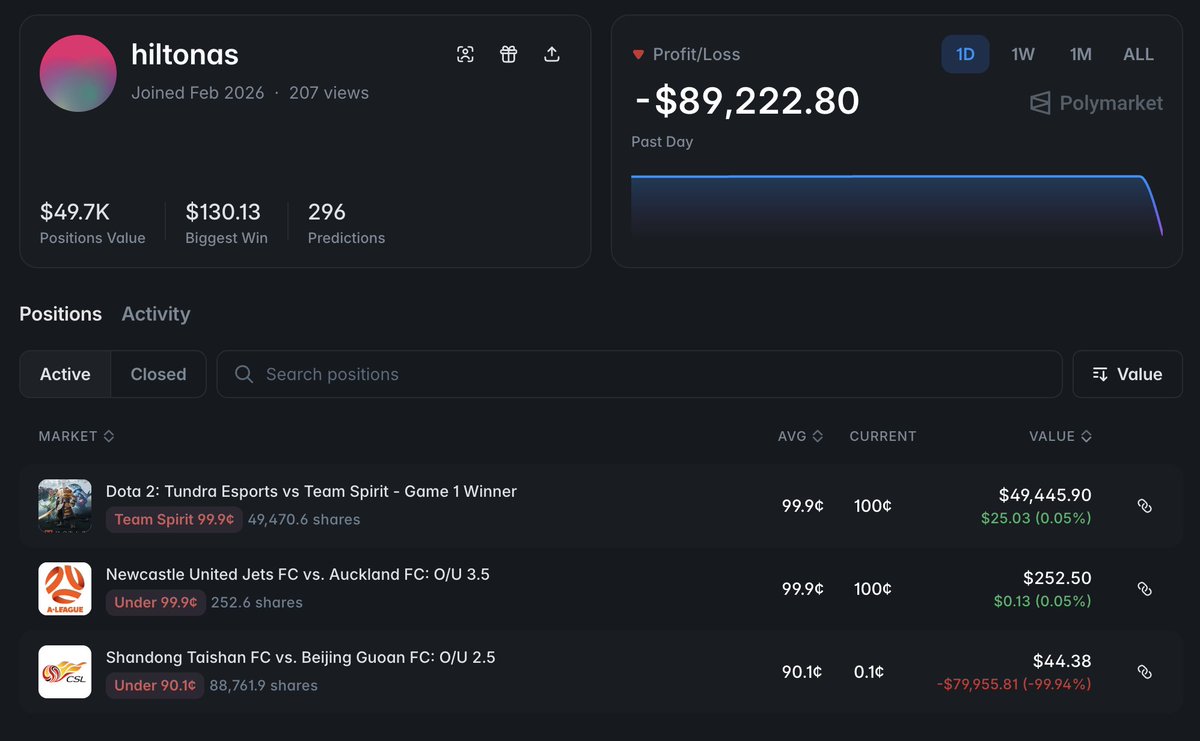Click the Under 90.1¢ outcome badge
The height and width of the screenshot is (741, 1200).
155,685
